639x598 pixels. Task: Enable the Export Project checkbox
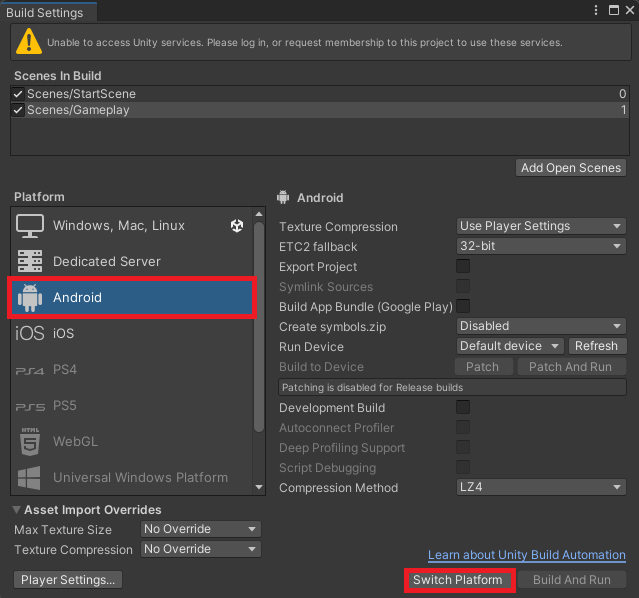click(463, 266)
